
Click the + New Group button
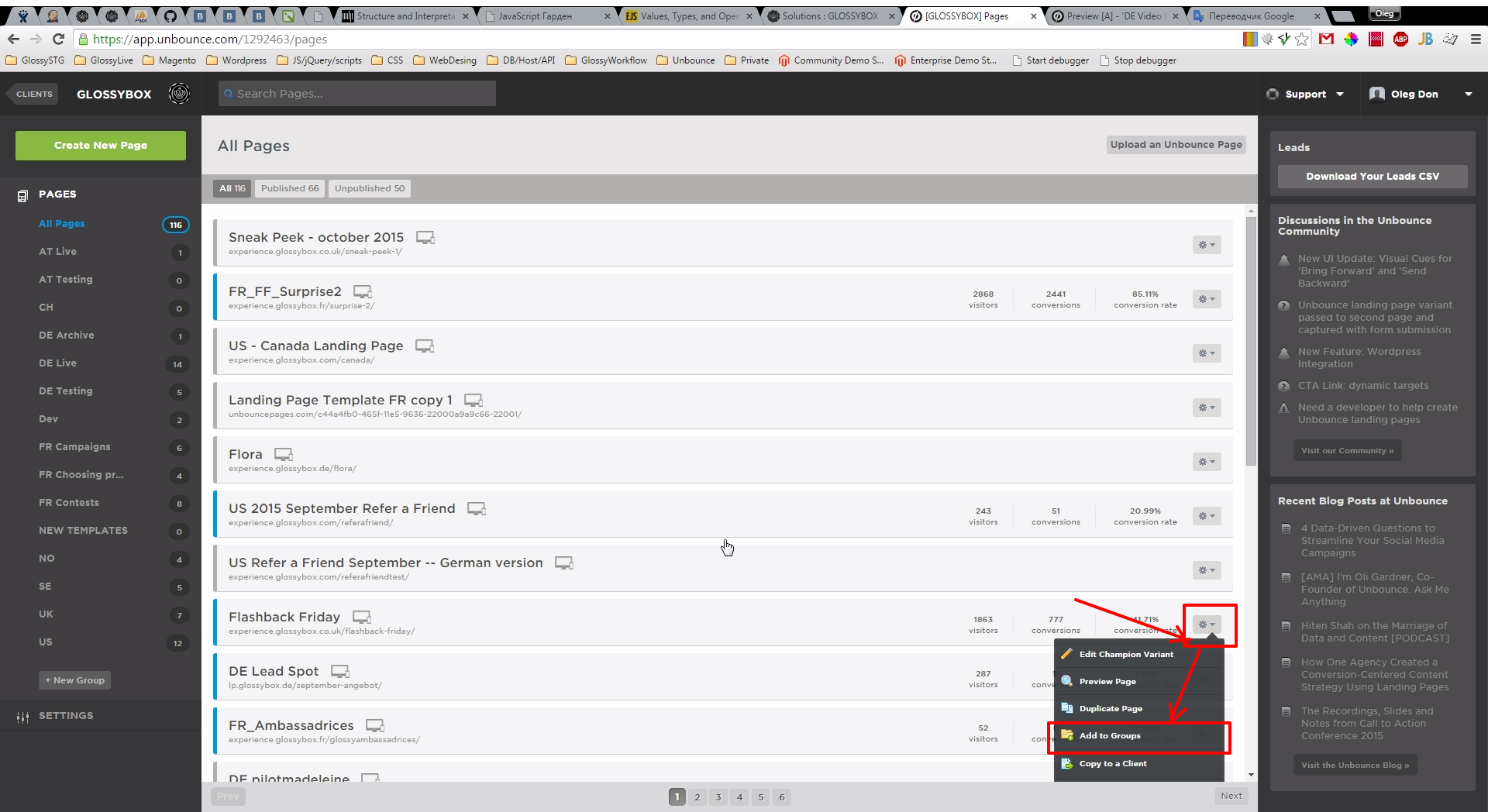(x=75, y=680)
